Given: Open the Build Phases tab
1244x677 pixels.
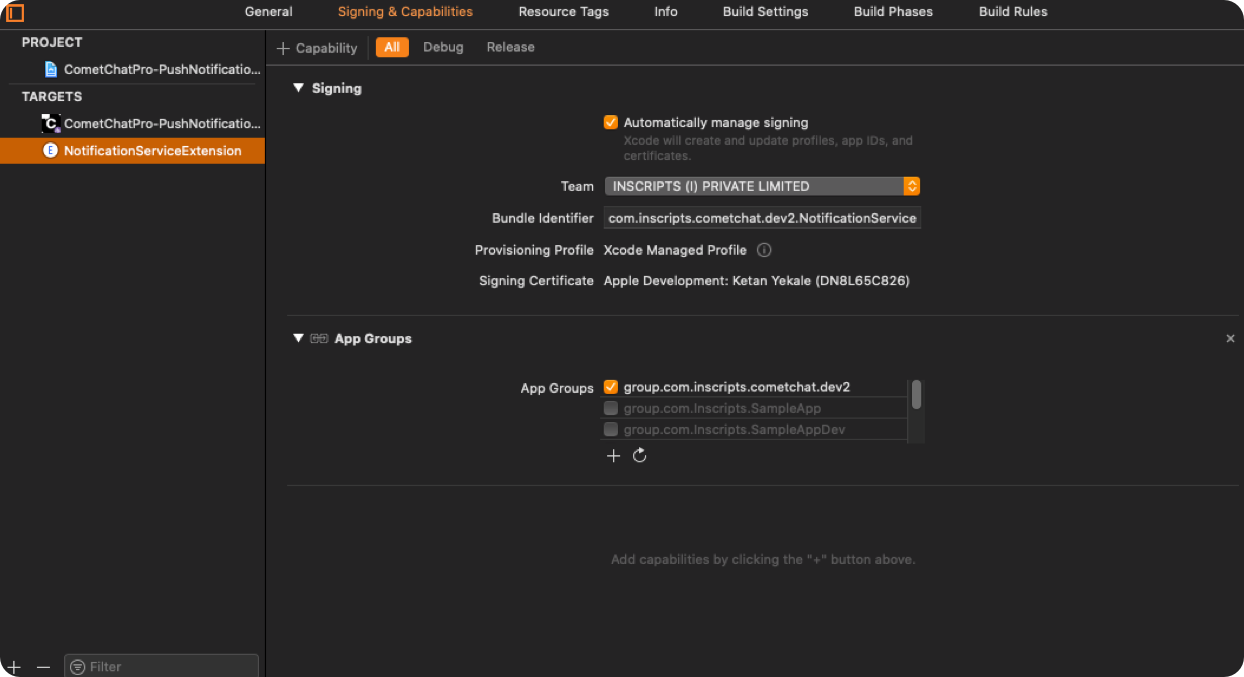Looking at the screenshot, I should point(893,12).
